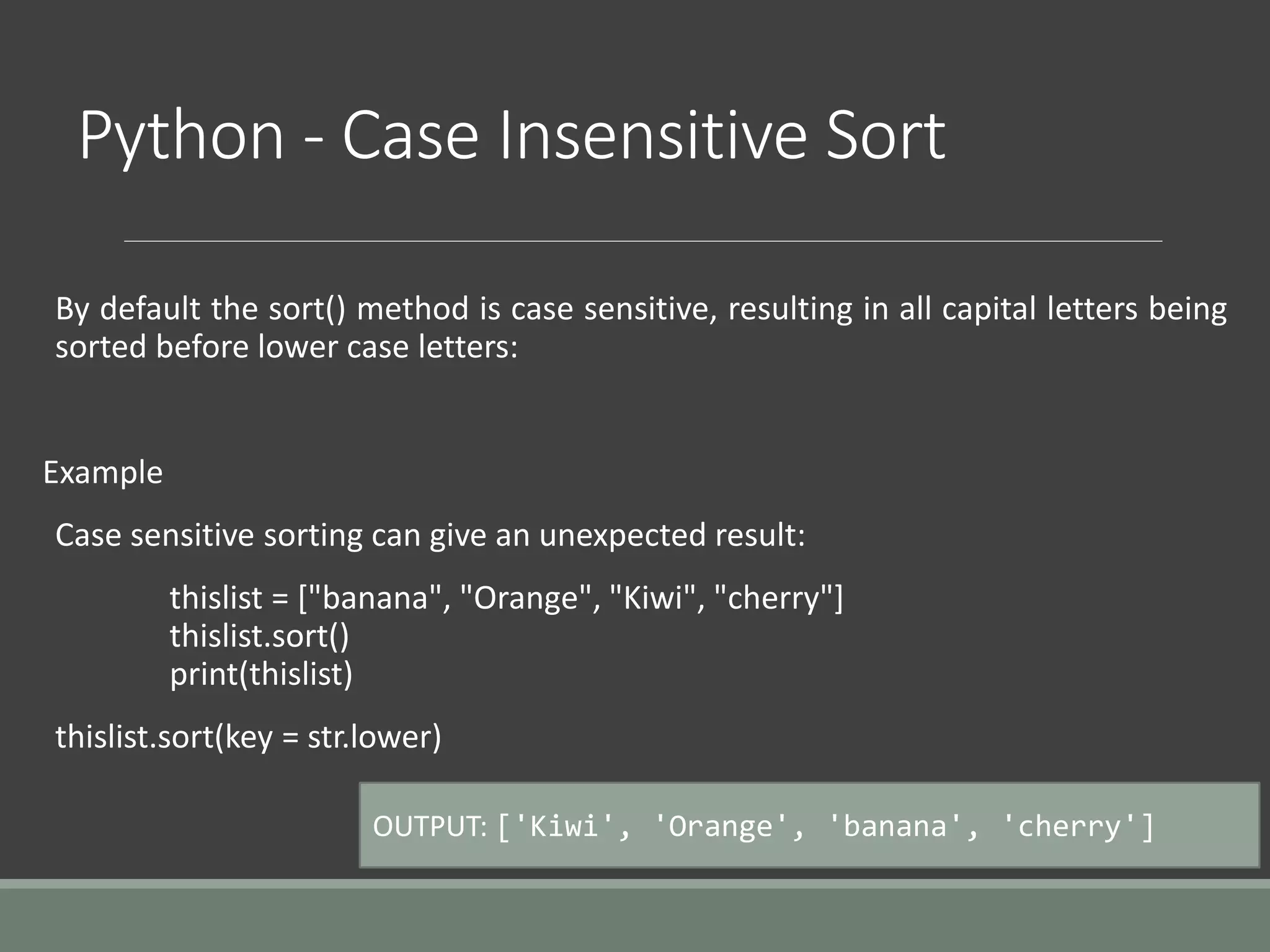Click the 'Example' heading text
The image size is (1270, 952).
click(x=103, y=473)
